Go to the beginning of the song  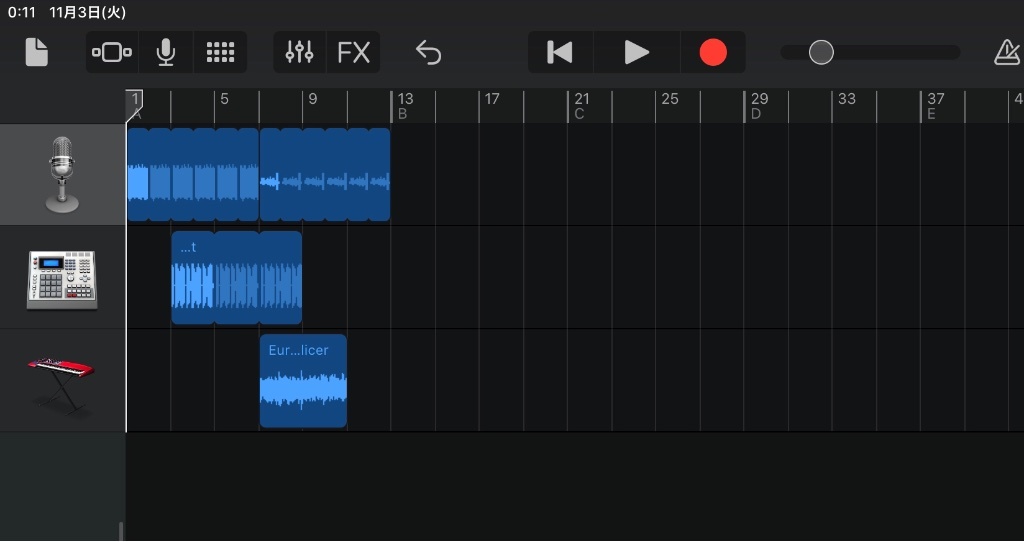(x=560, y=52)
